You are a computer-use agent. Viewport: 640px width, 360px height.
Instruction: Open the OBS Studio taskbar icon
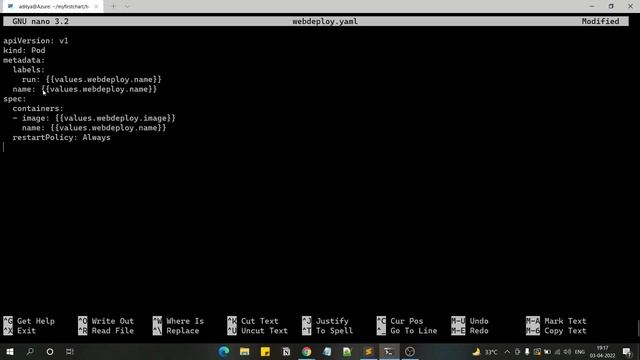coord(410,351)
